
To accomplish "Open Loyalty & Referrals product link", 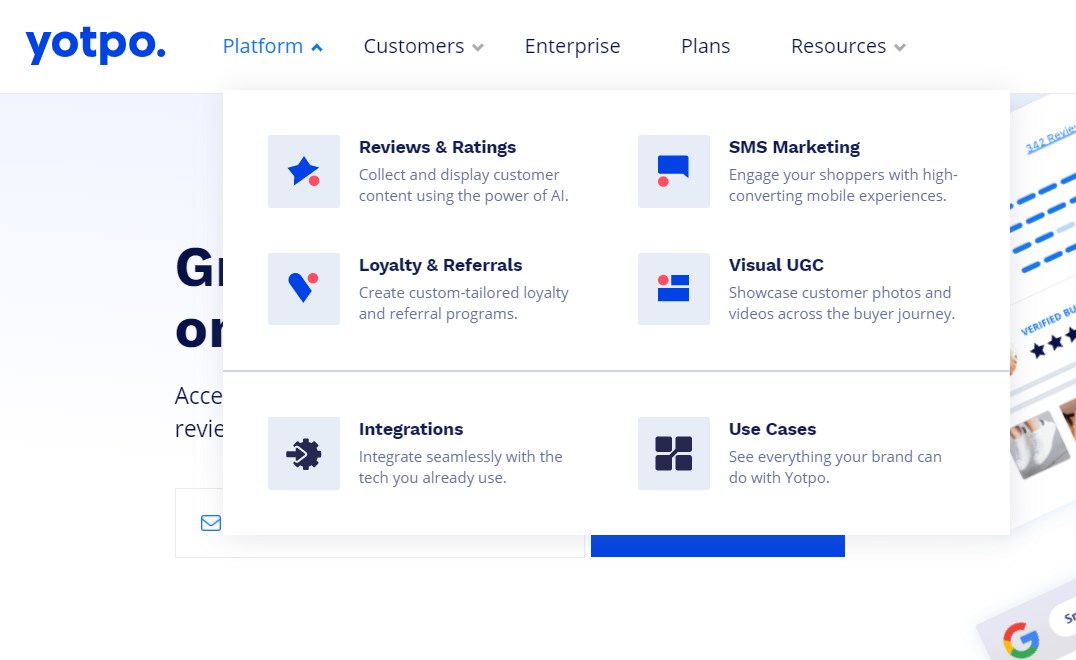I will coord(441,265).
